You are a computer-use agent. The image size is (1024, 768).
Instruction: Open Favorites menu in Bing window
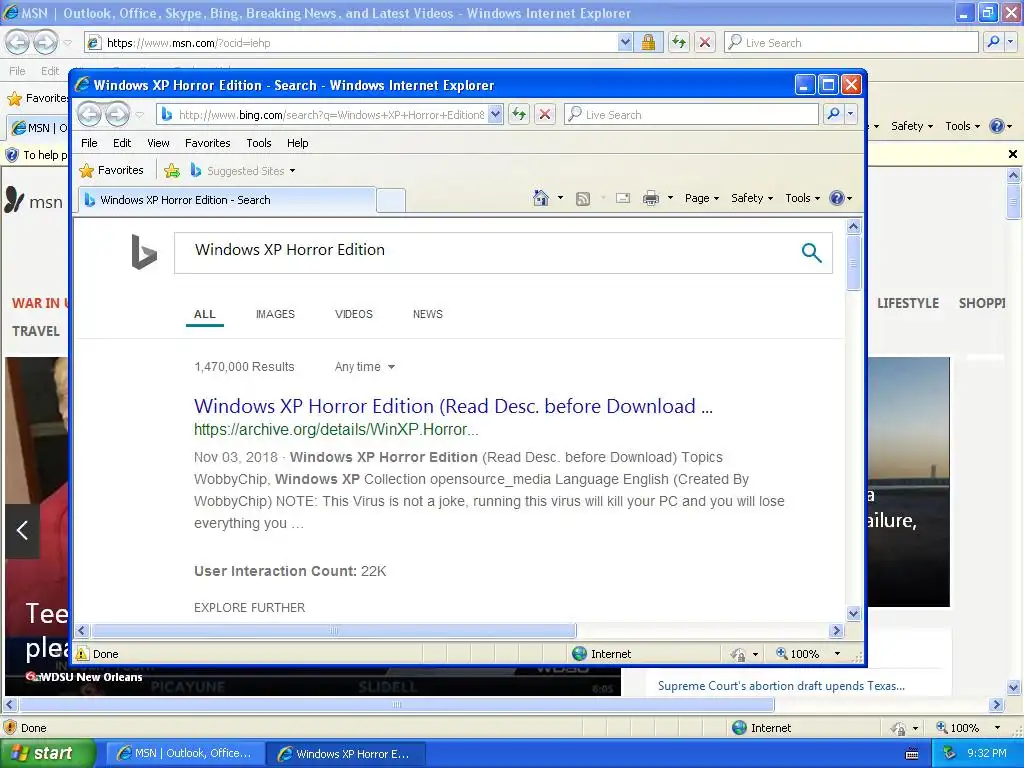click(x=208, y=143)
